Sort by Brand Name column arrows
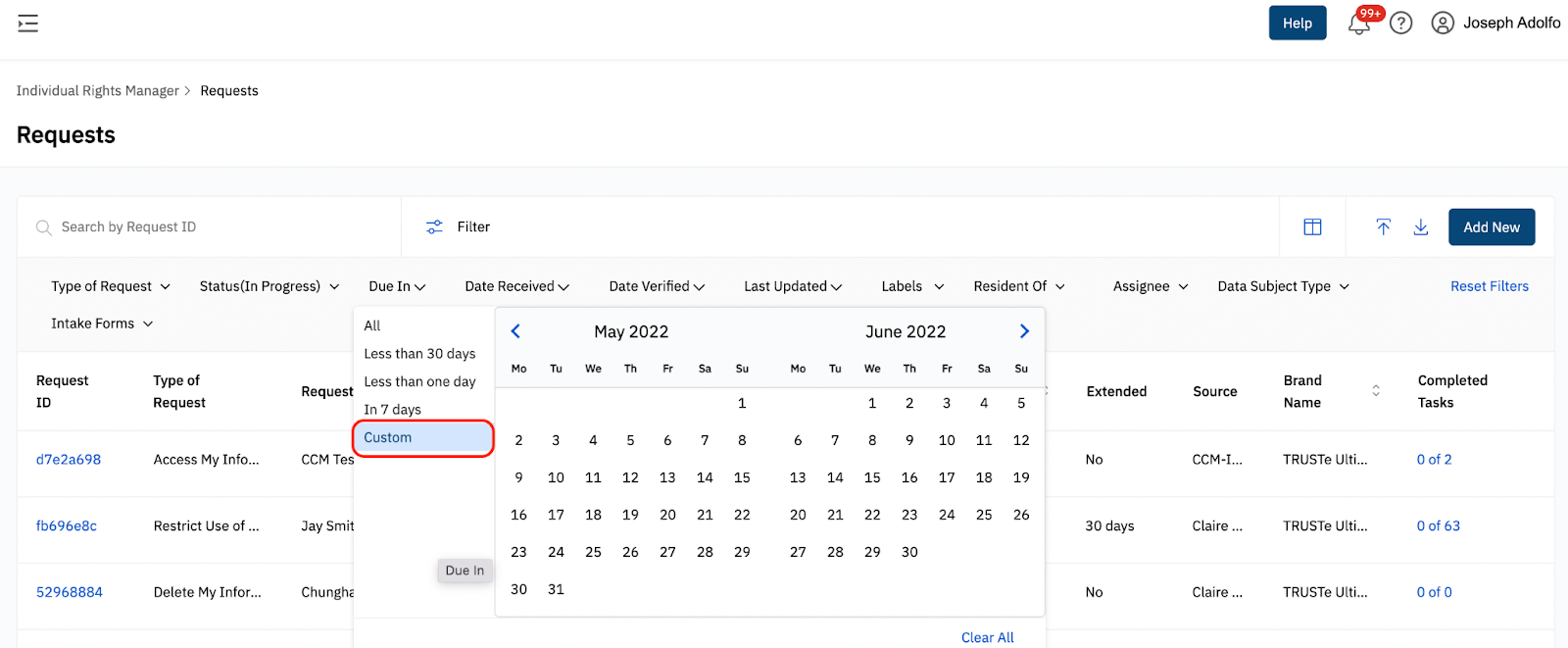Image resolution: width=1568 pixels, height=648 pixels. 1376,391
